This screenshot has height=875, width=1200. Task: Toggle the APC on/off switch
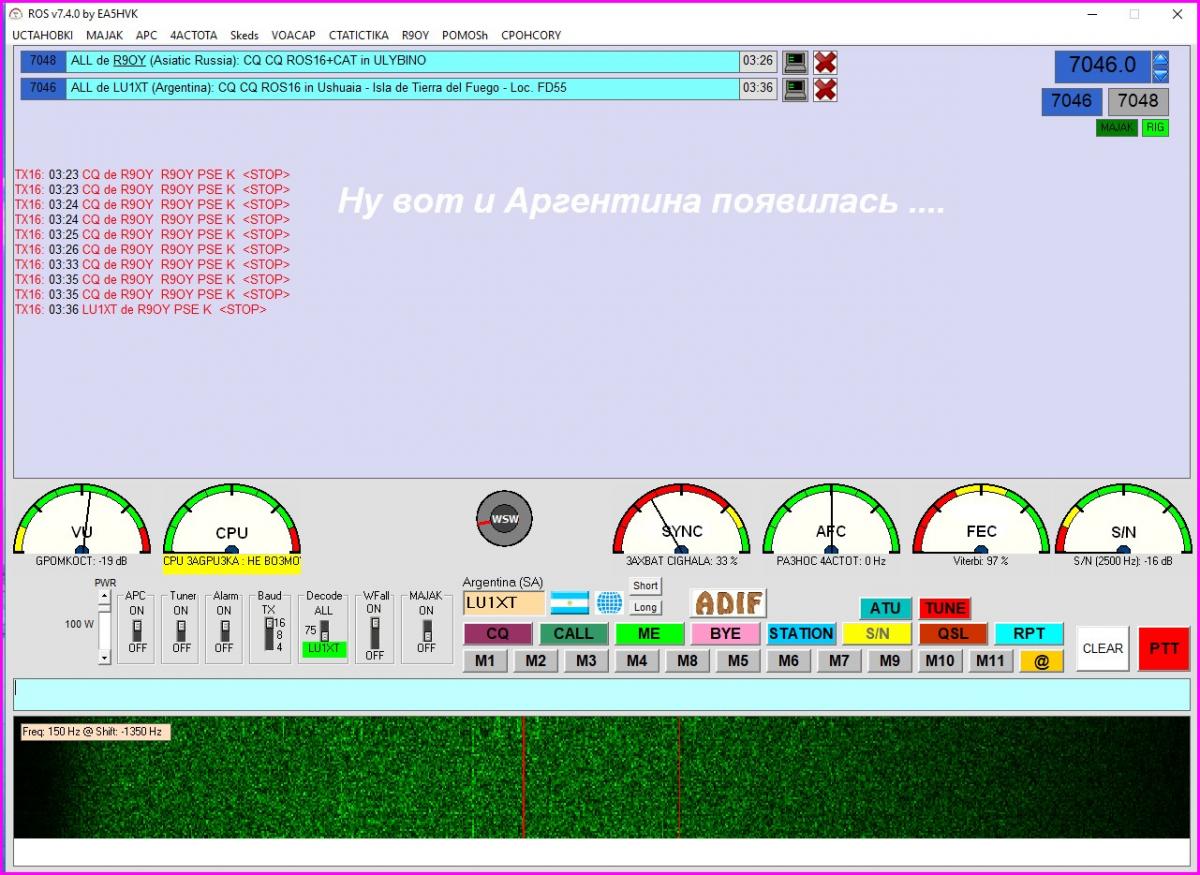tap(137, 629)
